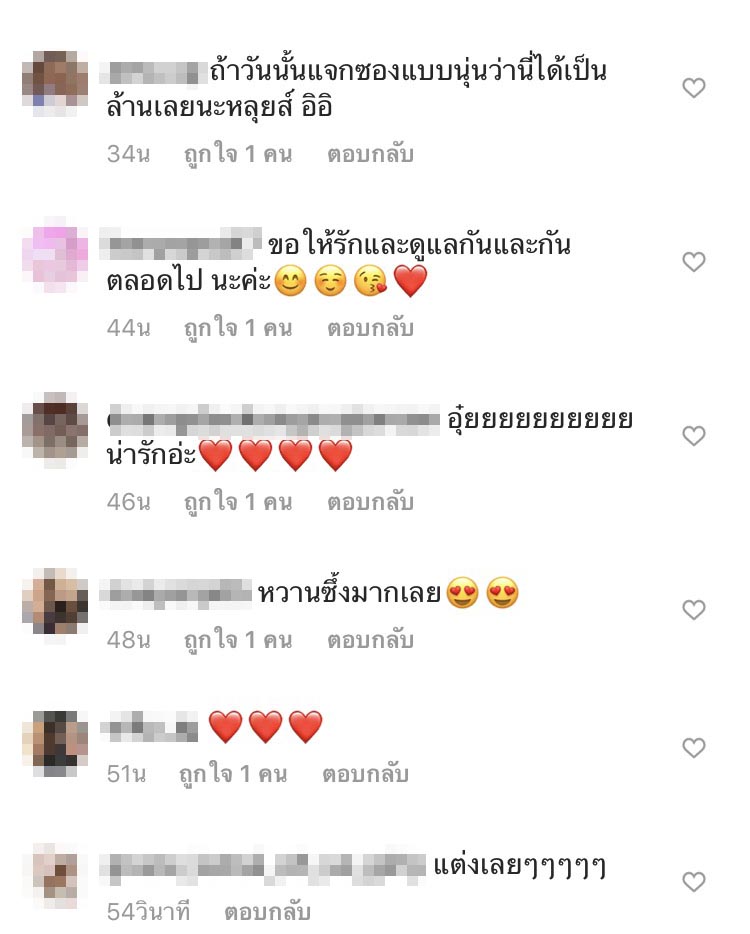Screen dimensions: 750x934
Task: Reply to the 51น hearts comment
Action: (365, 774)
